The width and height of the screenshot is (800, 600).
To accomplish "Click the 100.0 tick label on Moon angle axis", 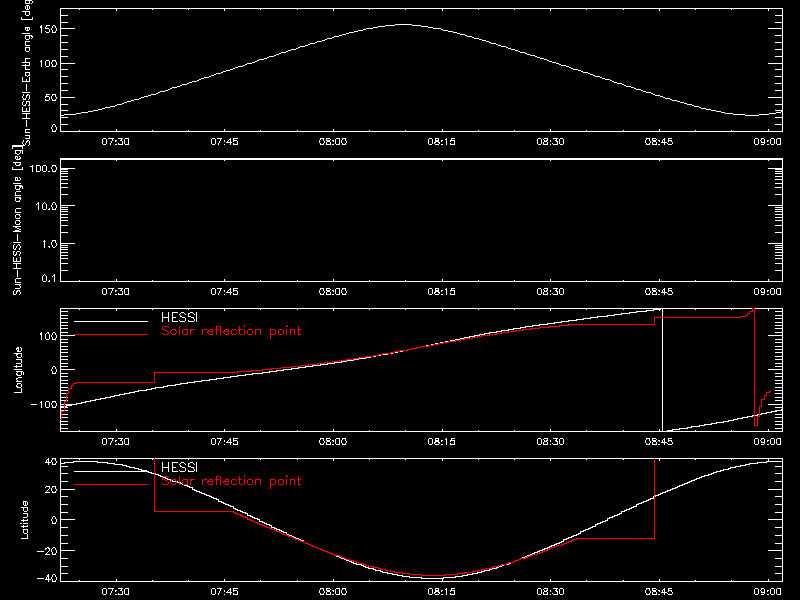I will [43, 168].
